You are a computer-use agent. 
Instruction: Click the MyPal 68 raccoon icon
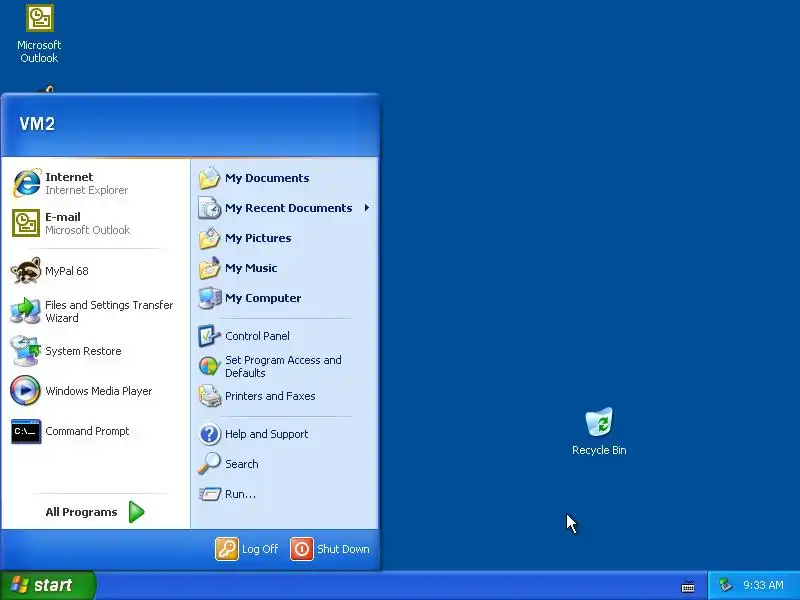click(26, 270)
